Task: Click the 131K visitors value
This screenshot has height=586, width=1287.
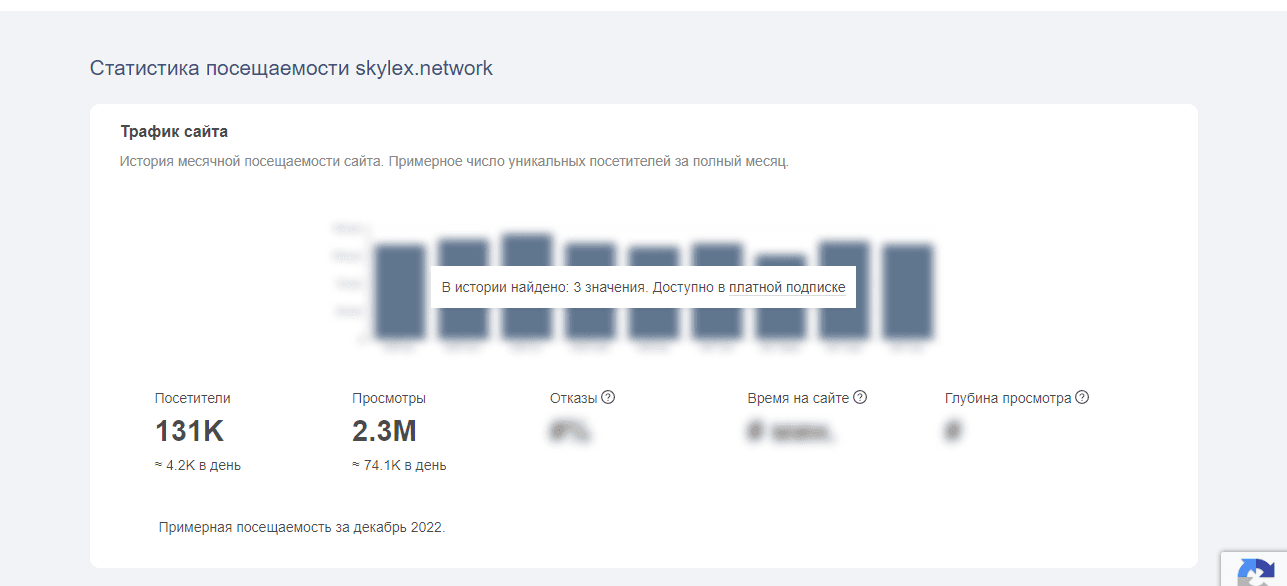Action: [189, 432]
